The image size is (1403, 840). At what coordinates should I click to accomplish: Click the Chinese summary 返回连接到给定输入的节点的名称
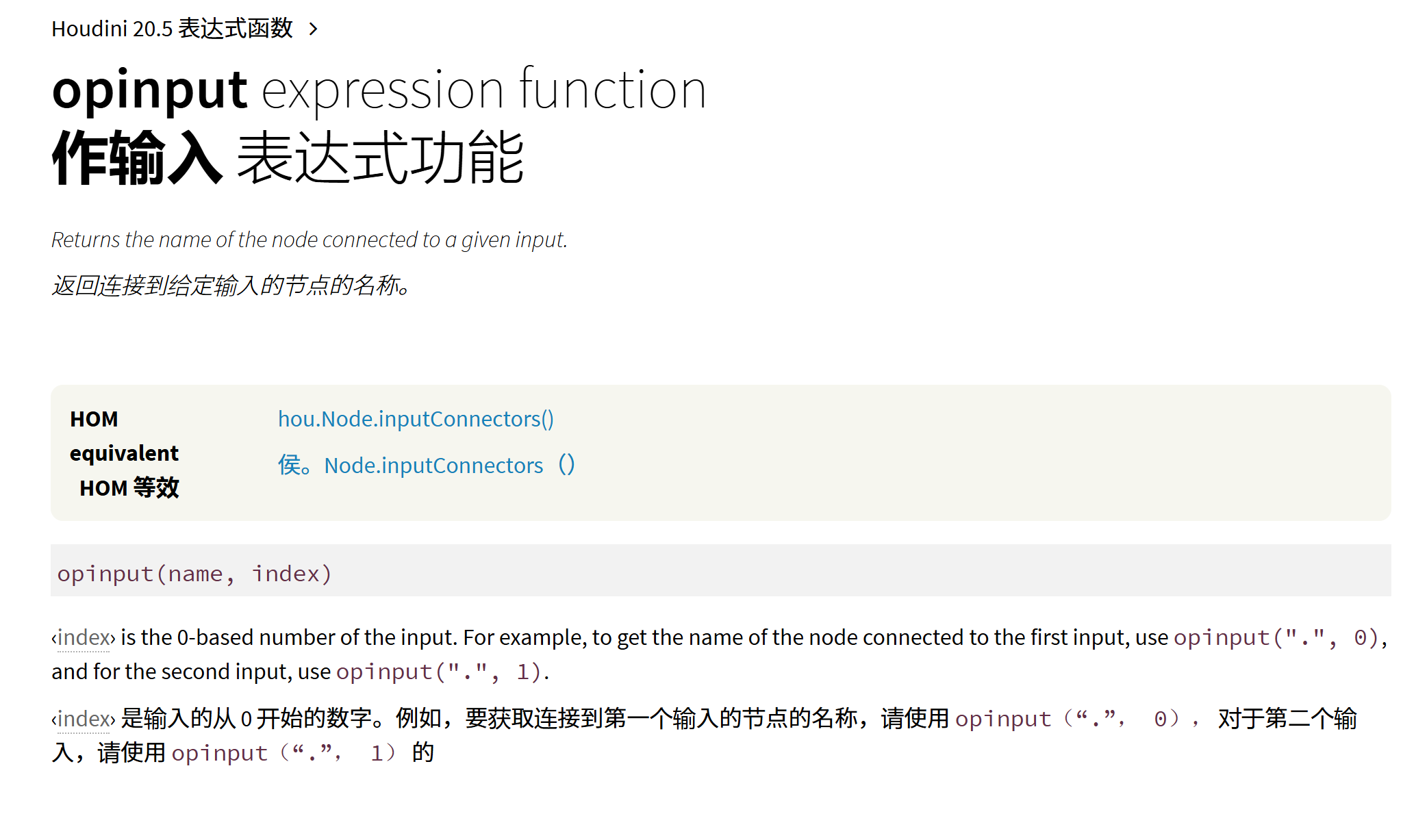tap(231, 285)
